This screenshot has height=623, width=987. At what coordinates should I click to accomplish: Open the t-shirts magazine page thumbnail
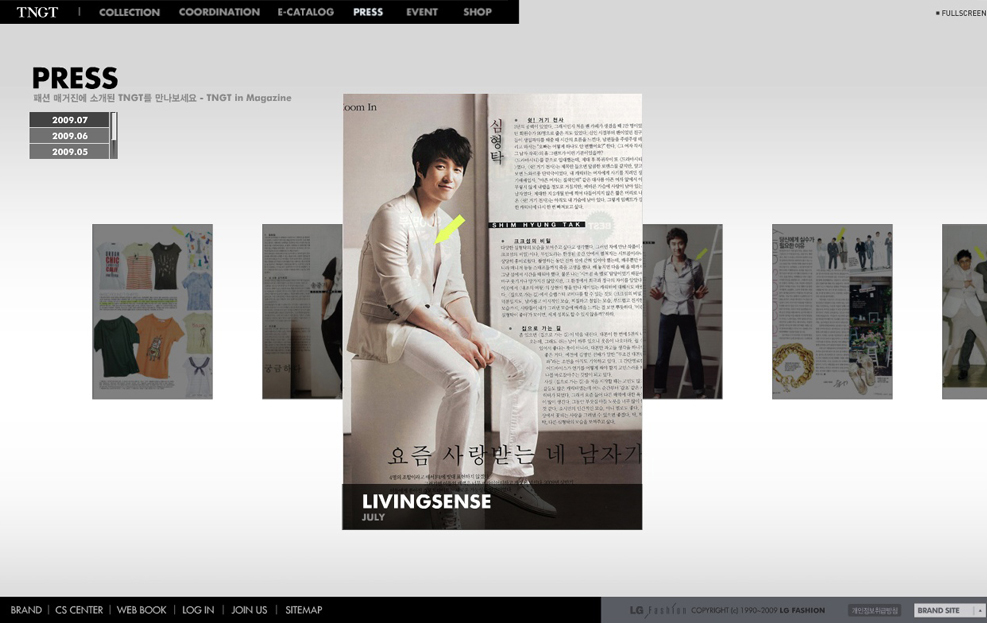coord(152,311)
